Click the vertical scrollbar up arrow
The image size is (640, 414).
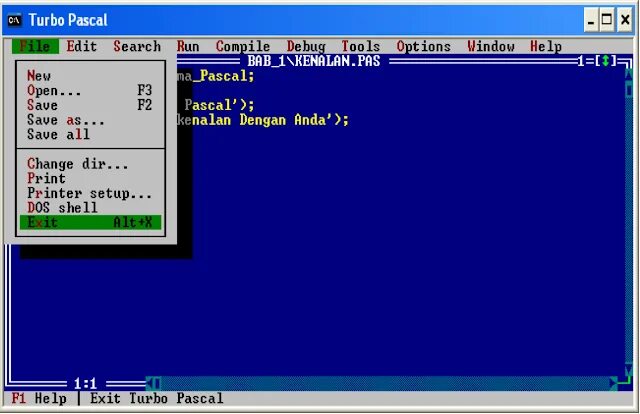tap(629, 76)
